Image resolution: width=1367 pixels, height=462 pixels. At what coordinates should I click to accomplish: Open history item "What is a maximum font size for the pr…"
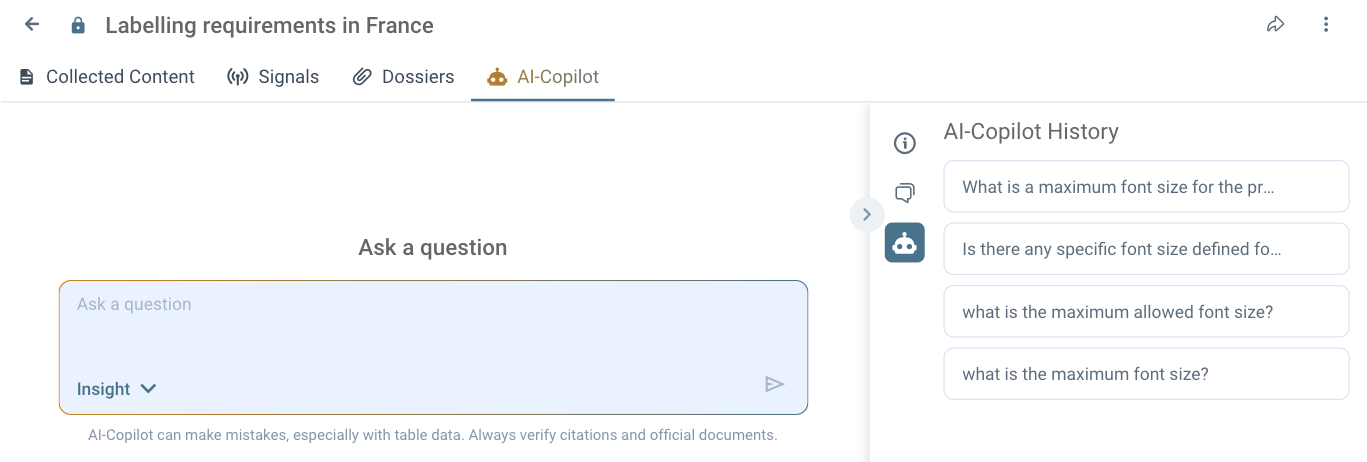pos(1146,187)
